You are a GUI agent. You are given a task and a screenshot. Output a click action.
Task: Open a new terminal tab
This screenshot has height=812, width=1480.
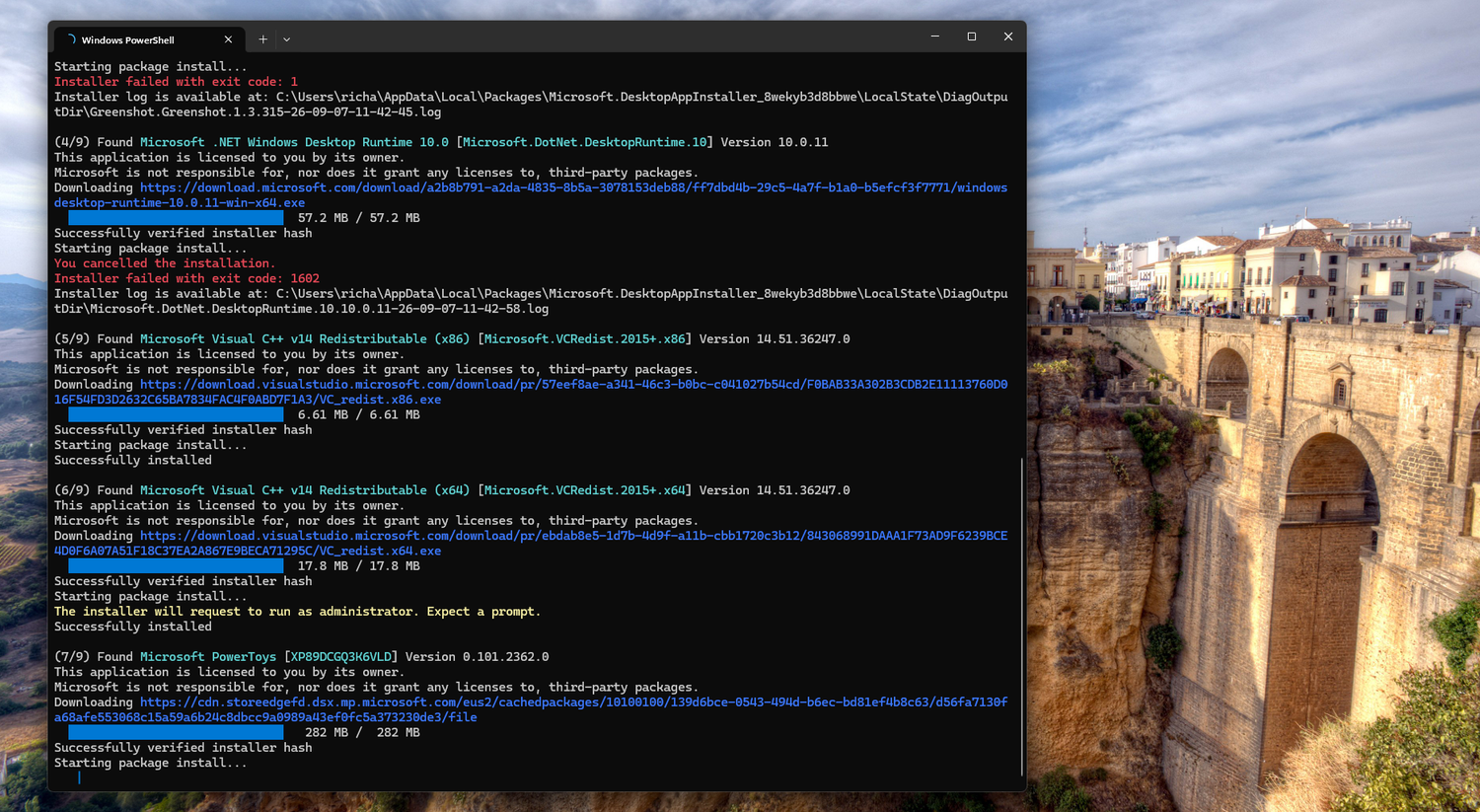point(262,39)
